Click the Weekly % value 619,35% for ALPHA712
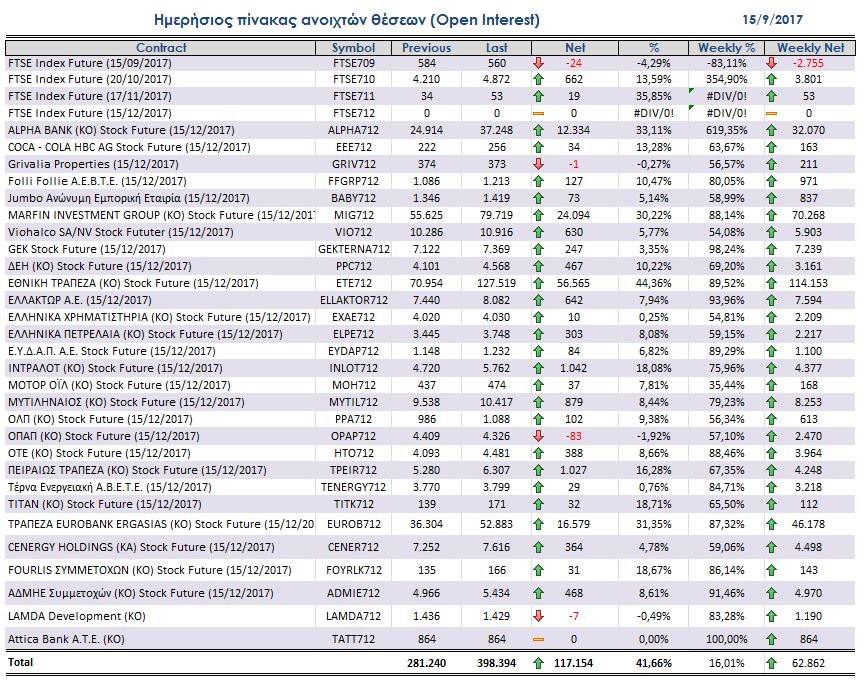This screenshot has height=685, width=866. (x=726, y=130)
